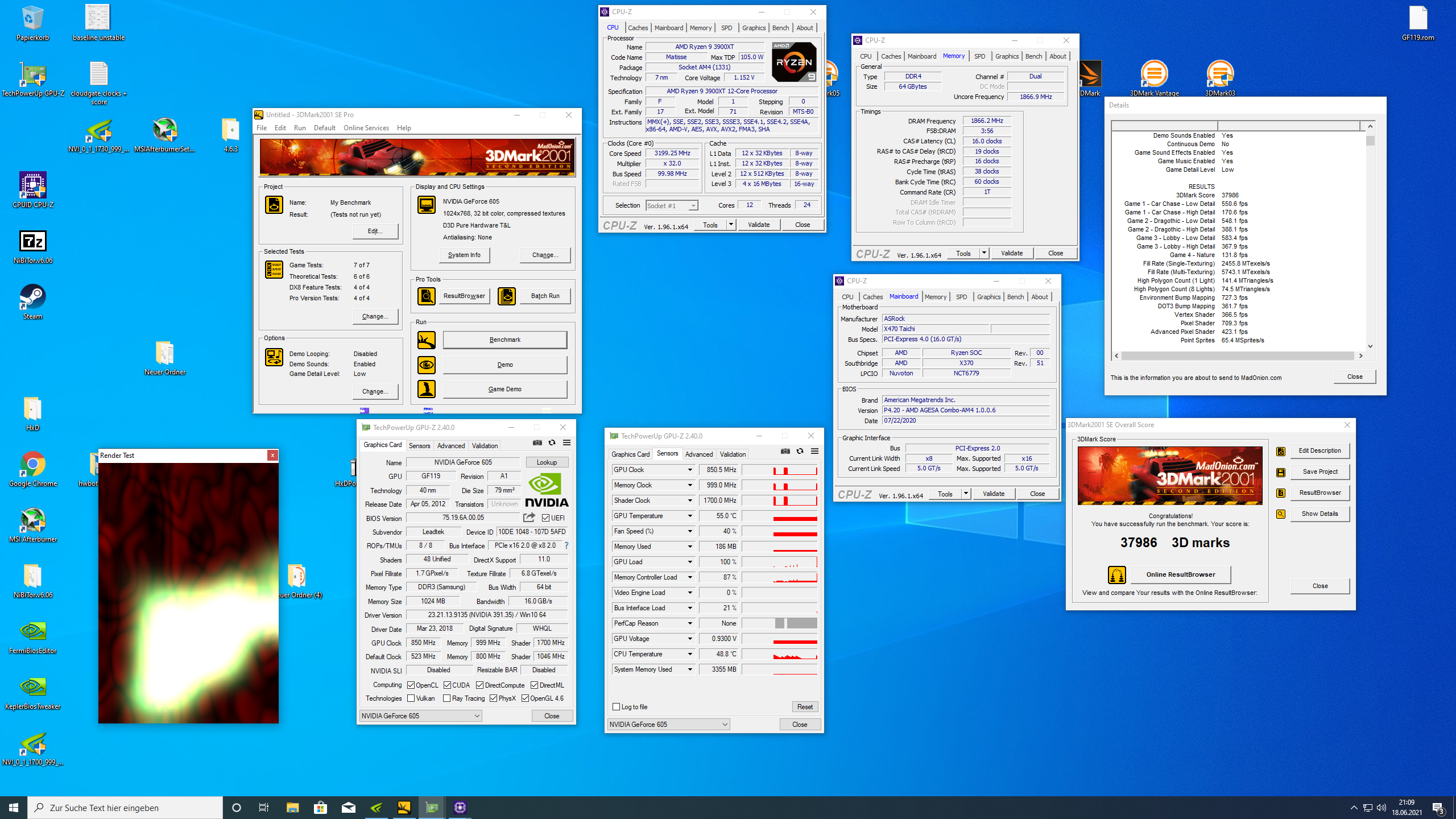Click Reset button in GPU-Z Sensors
1456x819 pixels.
point(805,707)
